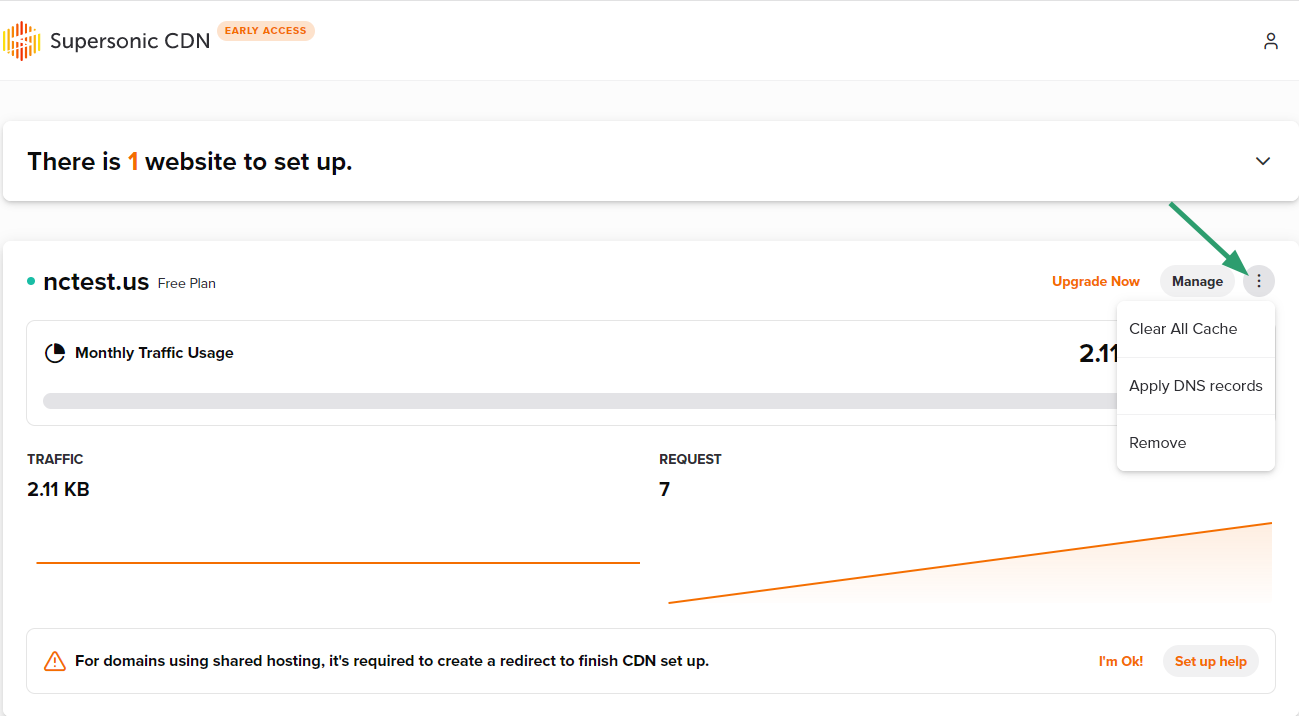Click the warning triangle icon
The width and height of the screenshot is (1299, 716).
55,661
